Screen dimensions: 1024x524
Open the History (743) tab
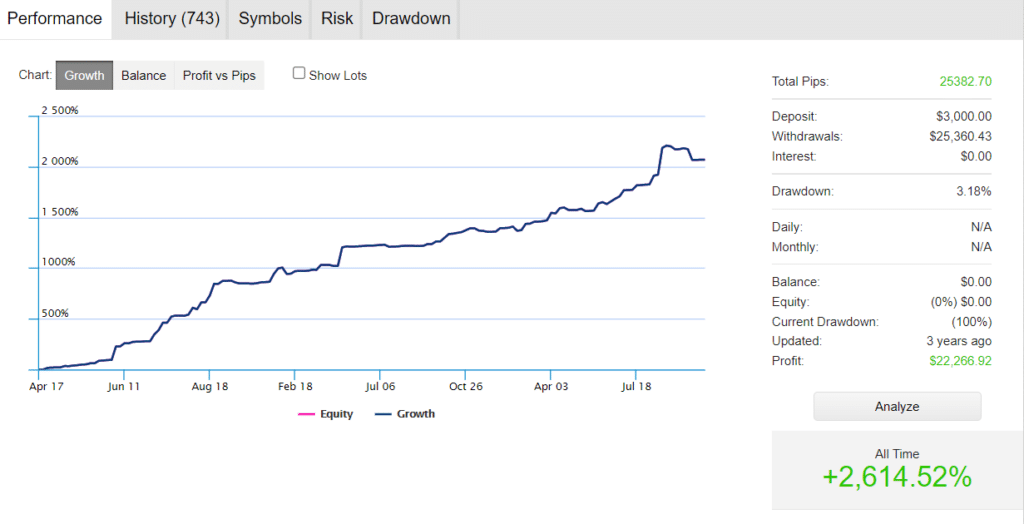pos(171,19)
